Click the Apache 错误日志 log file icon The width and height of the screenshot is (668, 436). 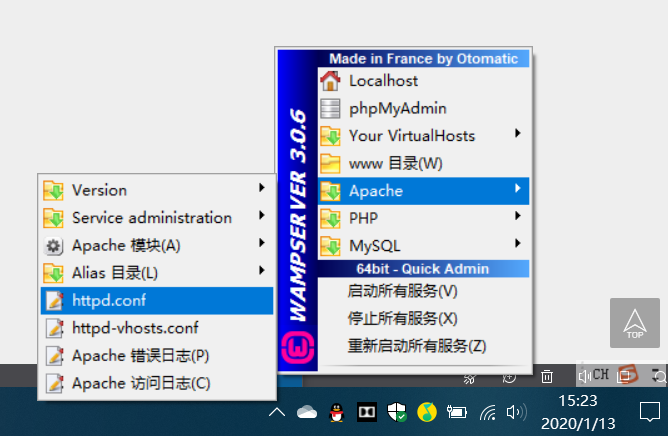pos(55,356)
